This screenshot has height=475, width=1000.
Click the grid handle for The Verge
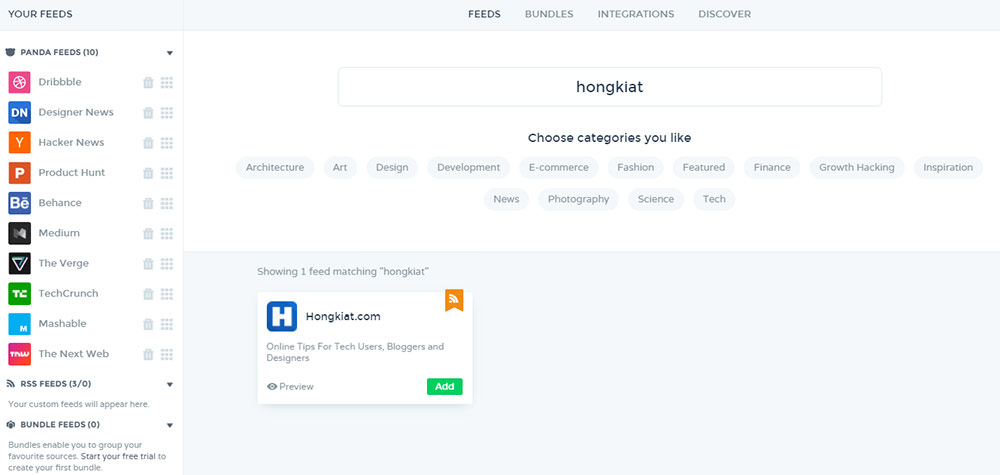point(167,263)
